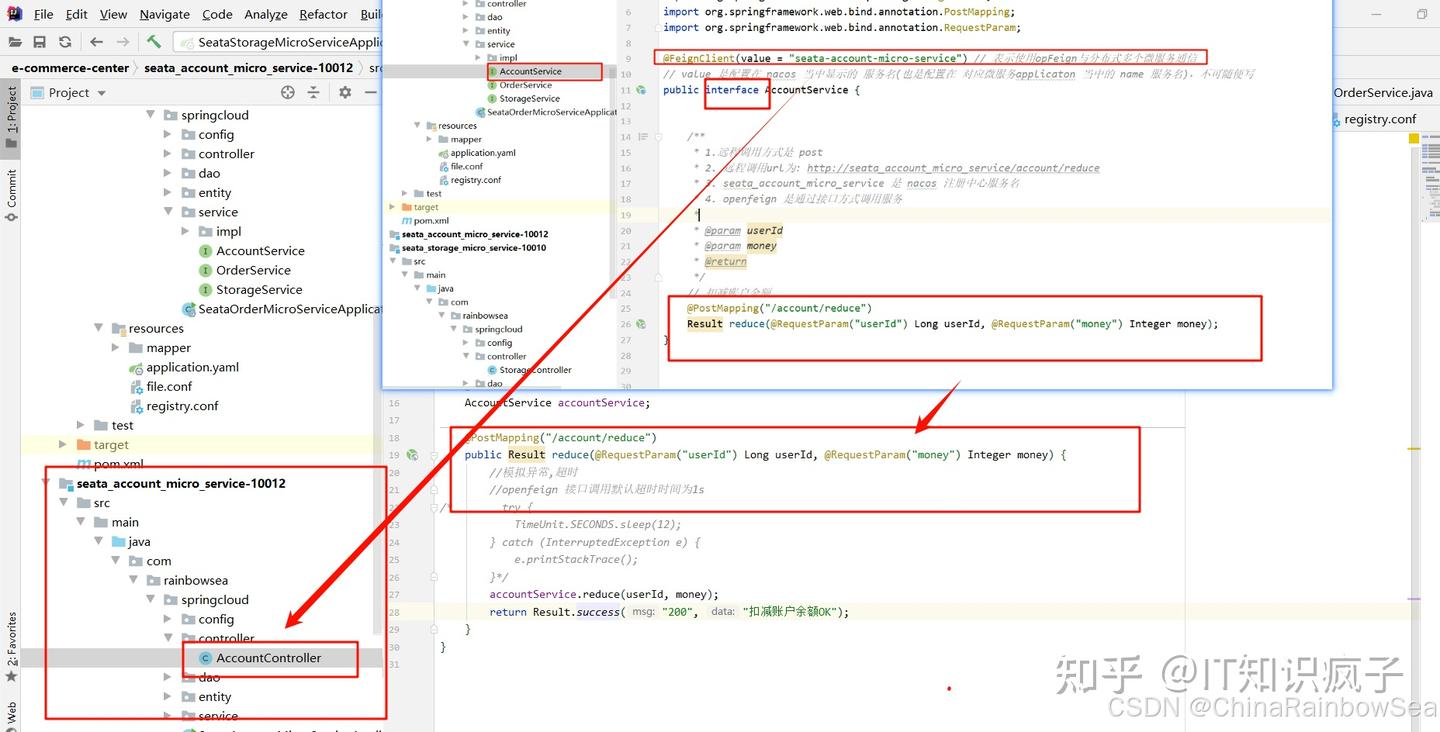Screen dimensions: 1440x732
Task: Select AccountController in the project tree
Action: click(269, 658)
